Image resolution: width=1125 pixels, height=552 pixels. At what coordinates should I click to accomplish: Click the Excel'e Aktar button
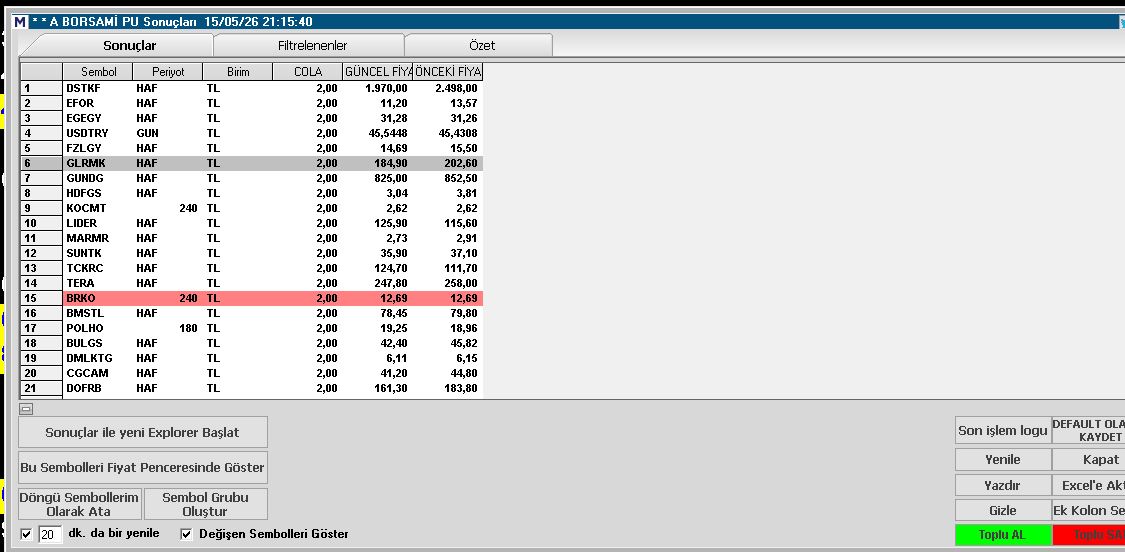1088,485
